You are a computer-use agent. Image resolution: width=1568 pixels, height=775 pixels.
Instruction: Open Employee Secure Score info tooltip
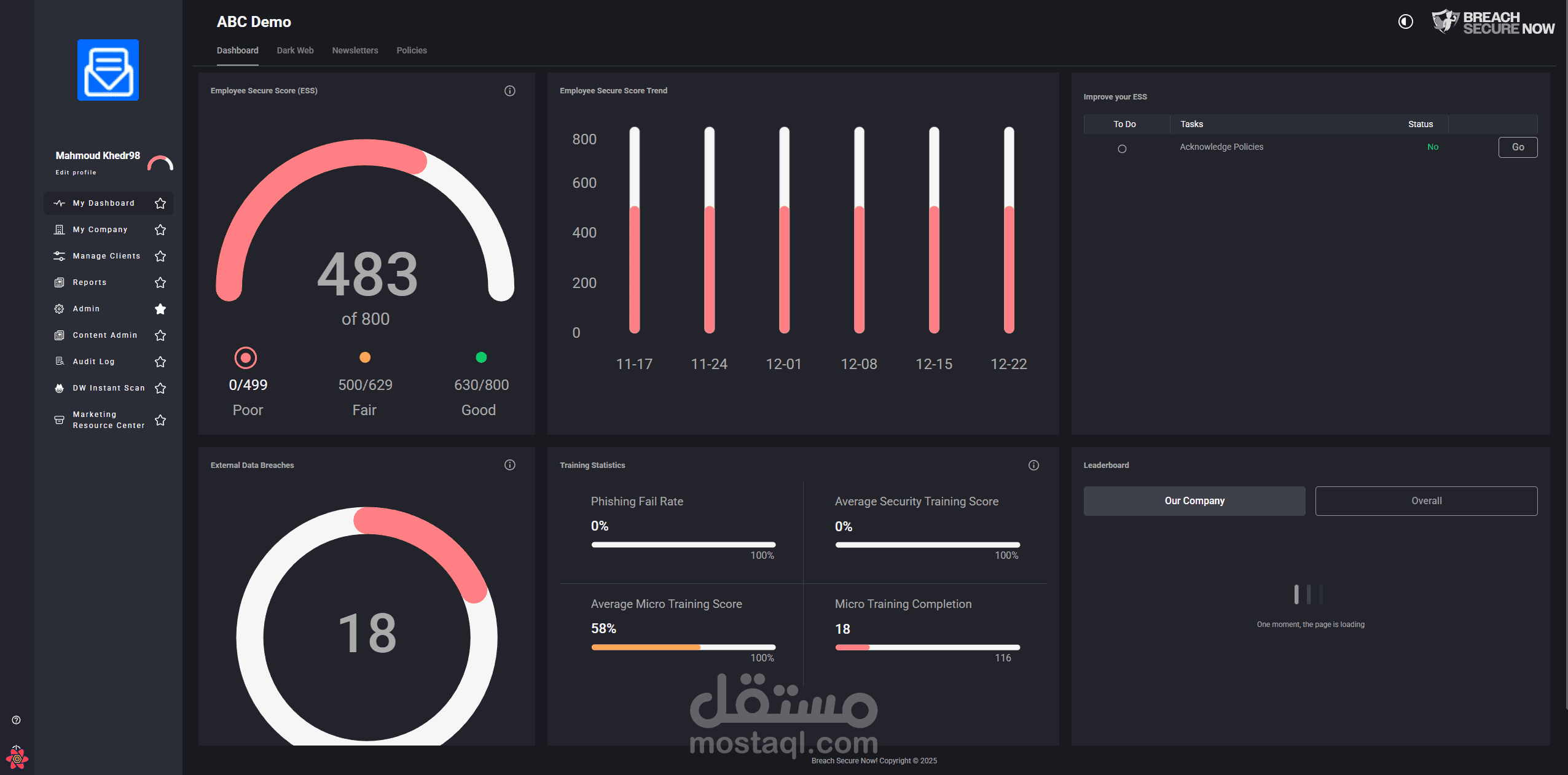pos(509,90)
